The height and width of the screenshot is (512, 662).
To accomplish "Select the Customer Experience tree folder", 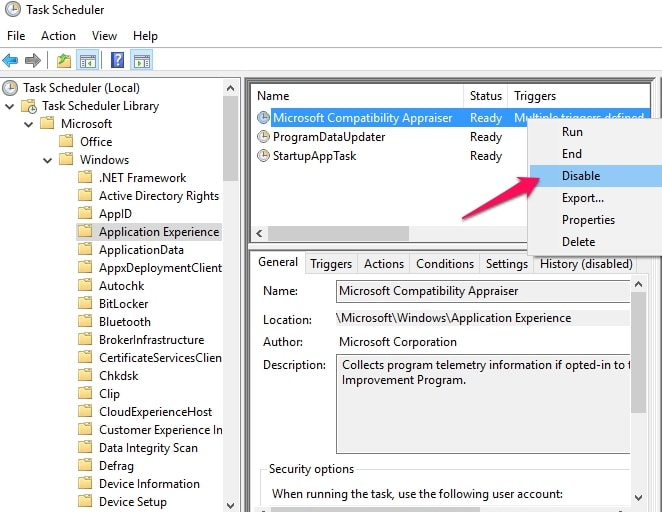I will 151,430.
